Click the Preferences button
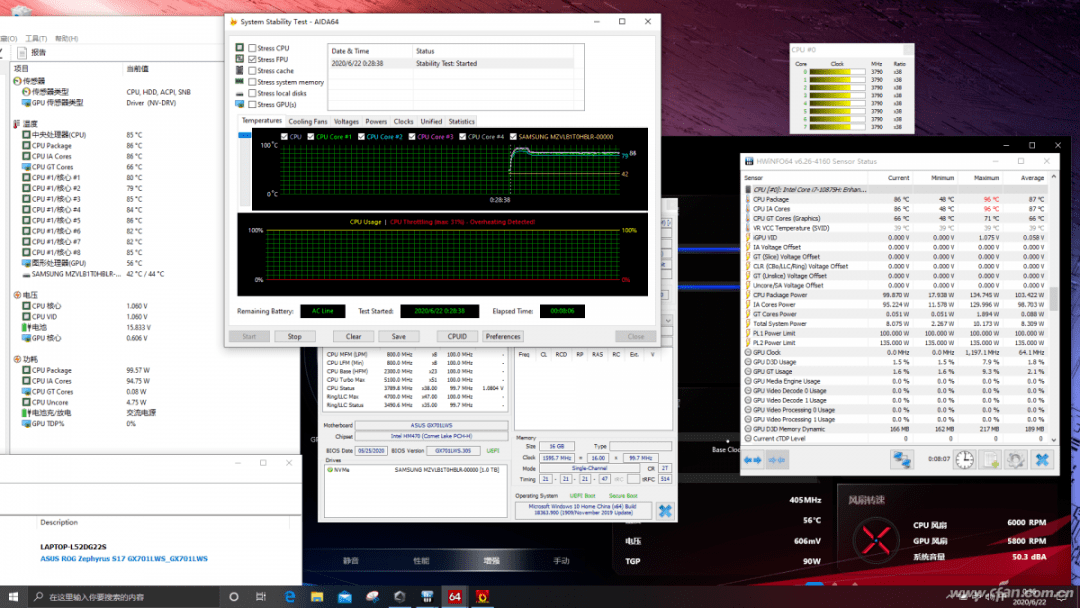This screenshot has width=1080, height=608. [x=503, y=336]
